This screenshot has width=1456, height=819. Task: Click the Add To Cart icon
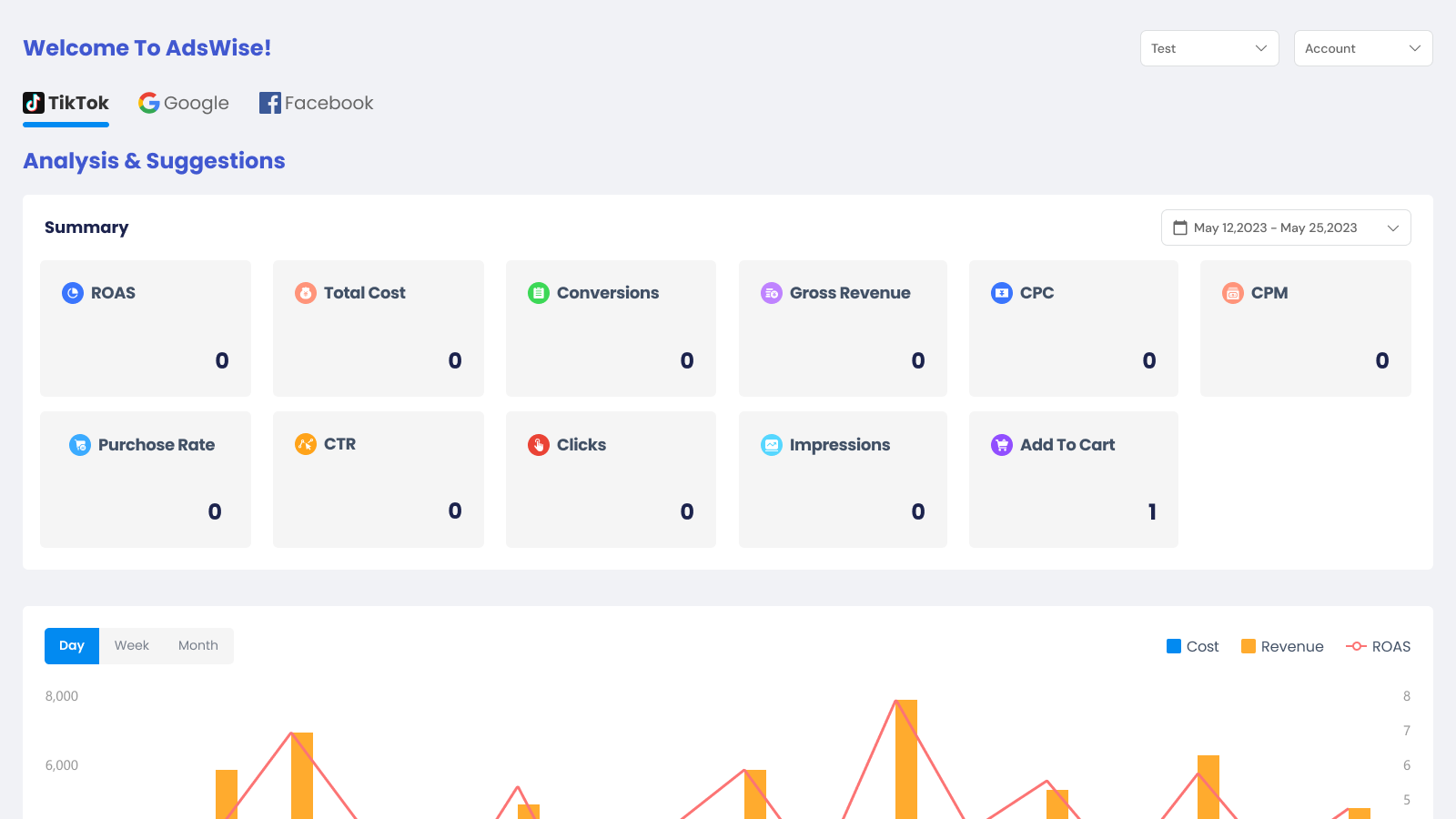tap(1002, 445)
